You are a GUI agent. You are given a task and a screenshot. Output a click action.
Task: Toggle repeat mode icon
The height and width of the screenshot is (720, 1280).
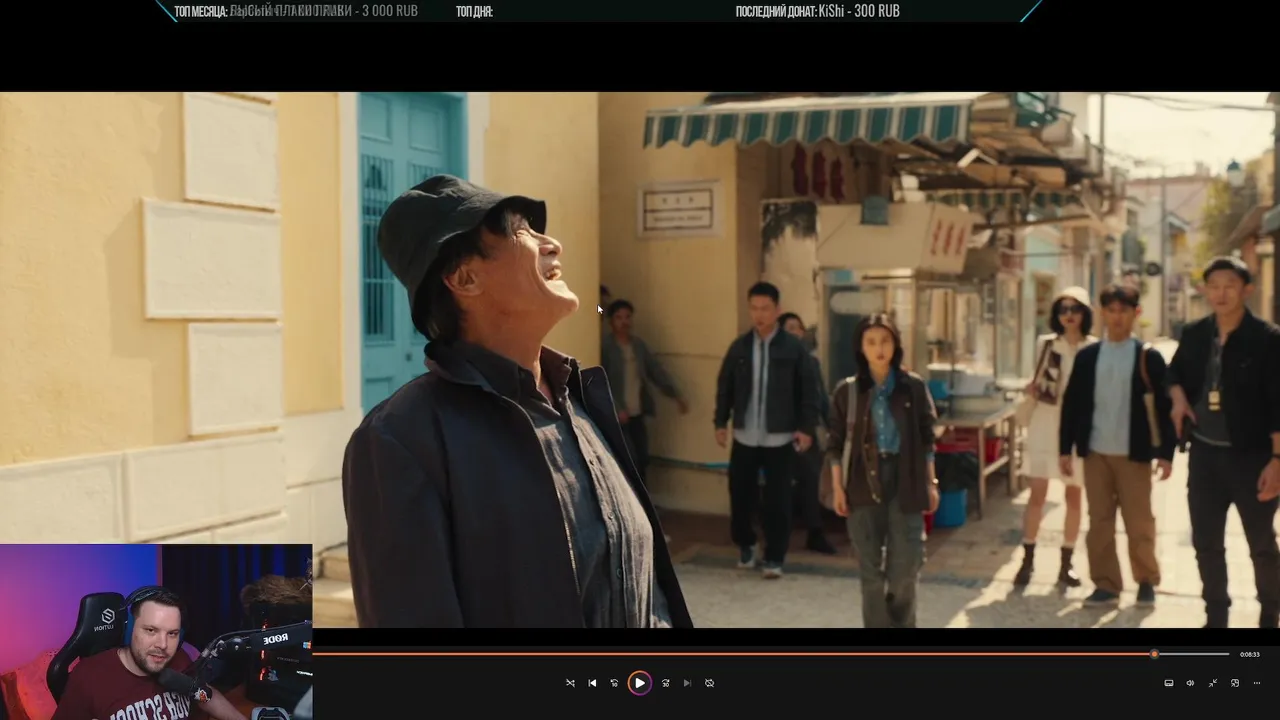click(x=709, y=683)
